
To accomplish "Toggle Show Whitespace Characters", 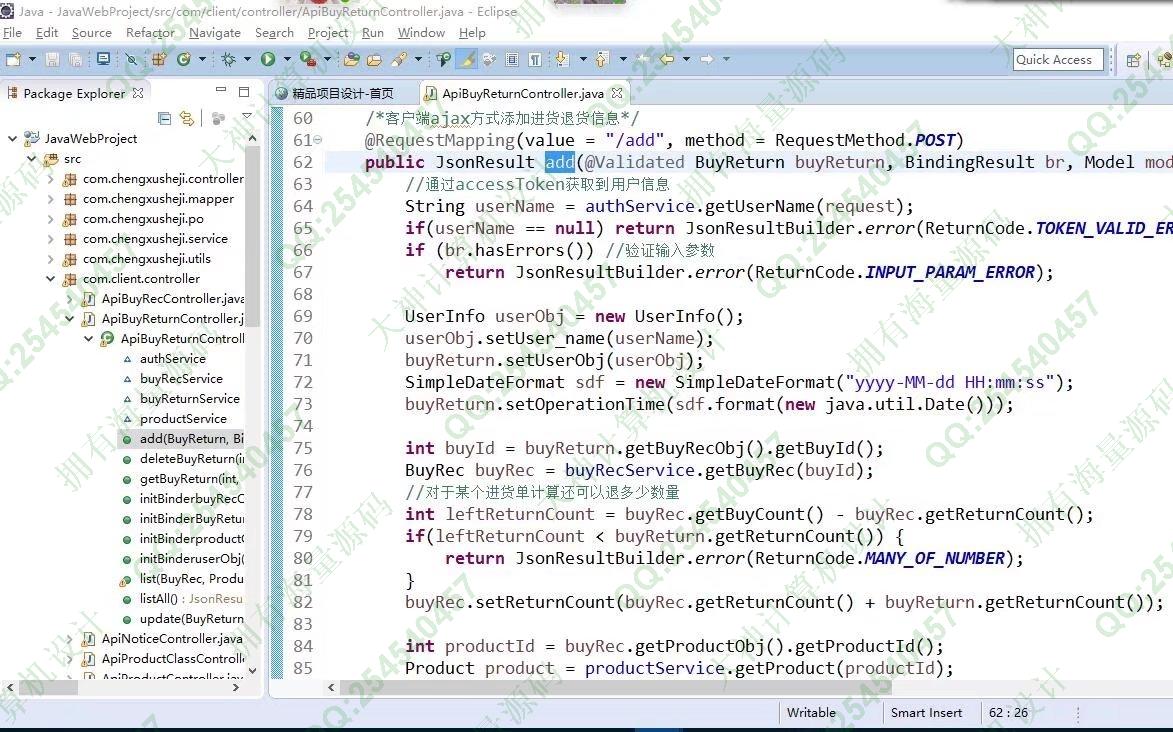I will pyautogui.click(x=536, y=59).
